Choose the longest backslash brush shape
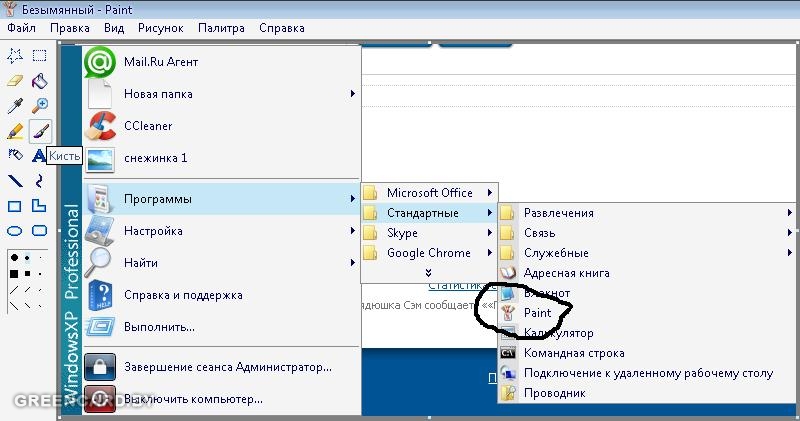The height and width of the screenshot is (421, 800). (x=14, y=306)
